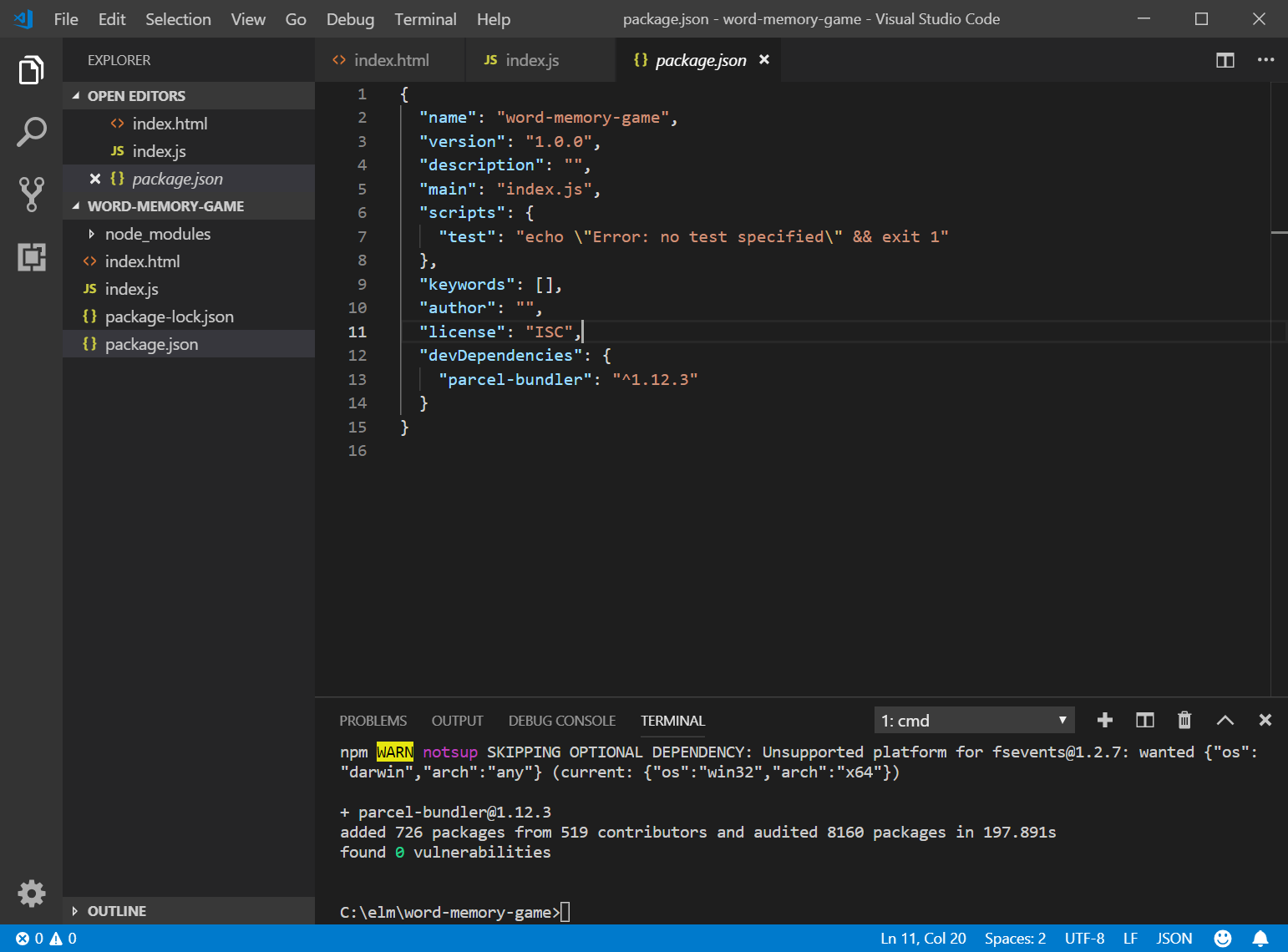
Task: Click the errors count status icon
Action: [x=29, y=939]
